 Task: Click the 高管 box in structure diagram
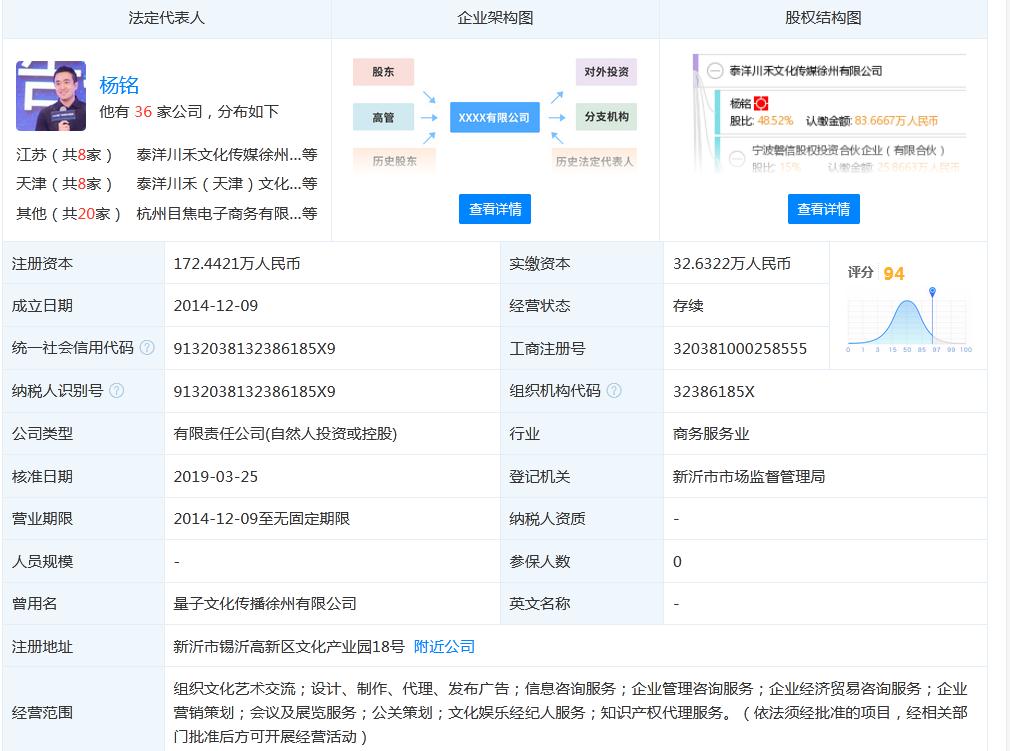coord(383,117)
